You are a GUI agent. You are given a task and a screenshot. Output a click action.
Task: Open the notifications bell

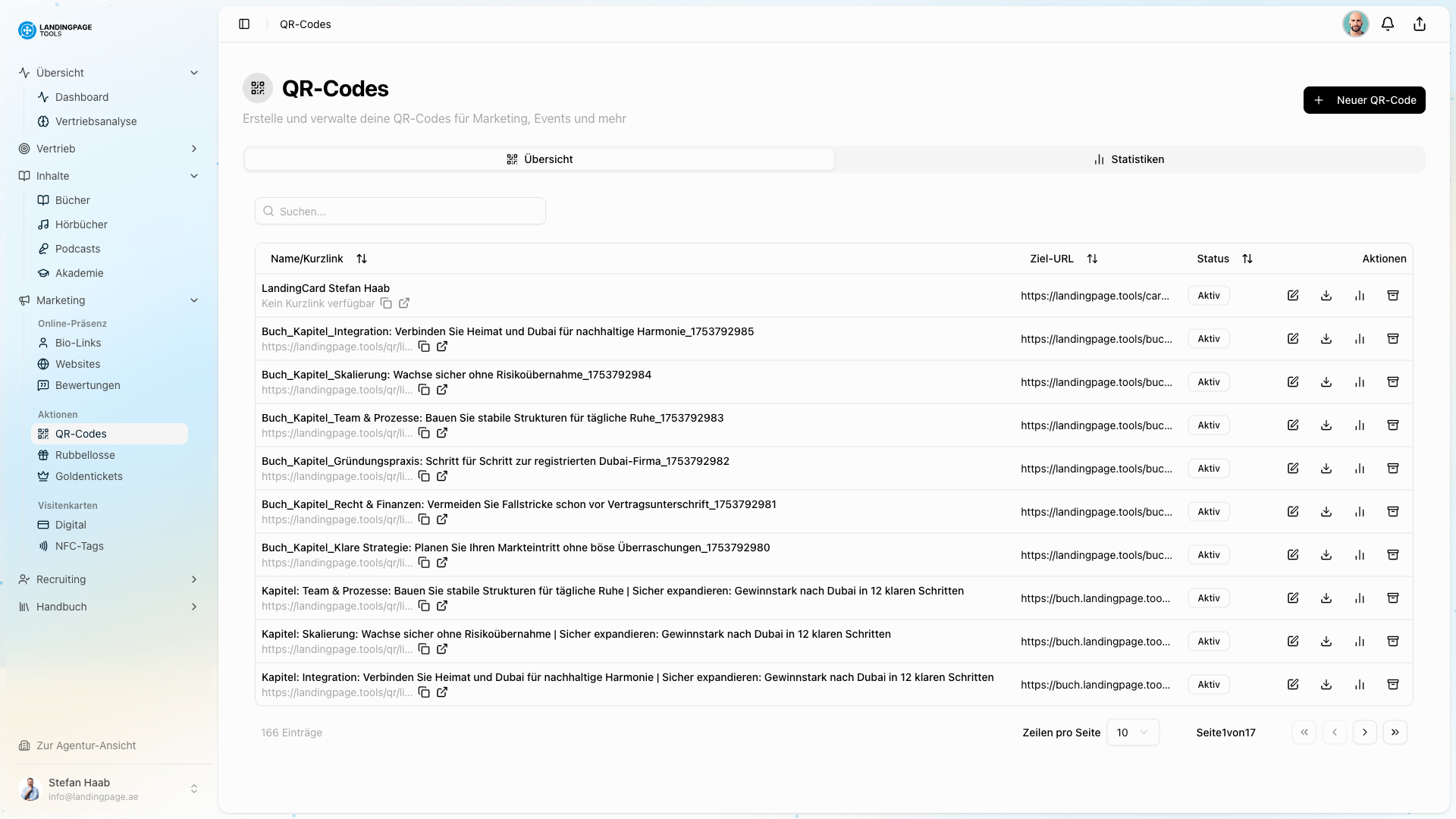1388,24
